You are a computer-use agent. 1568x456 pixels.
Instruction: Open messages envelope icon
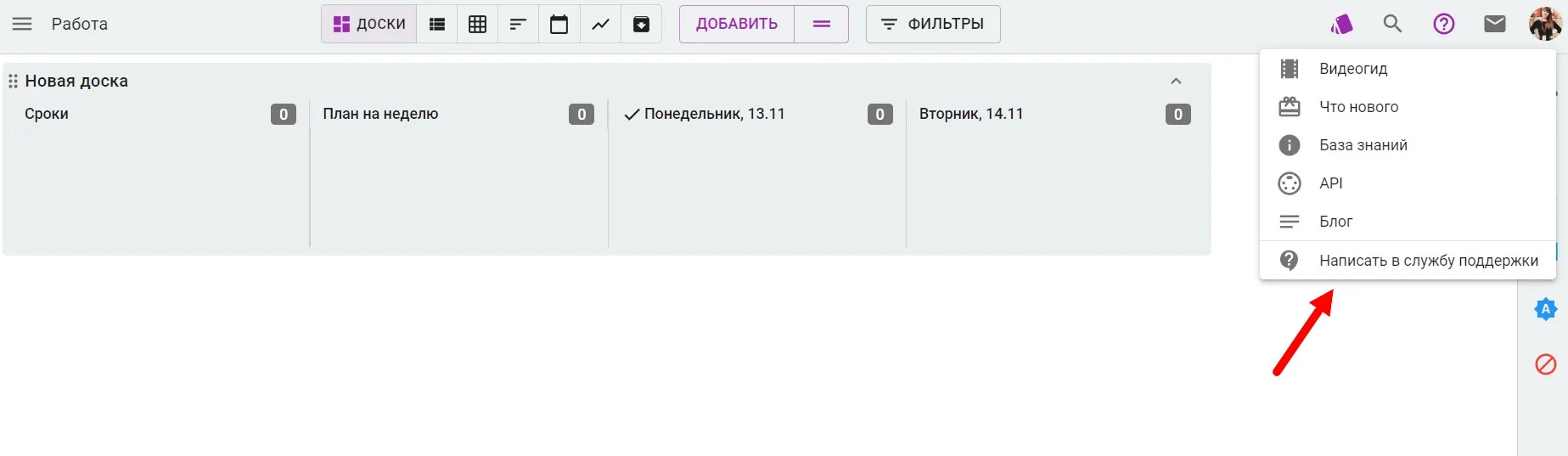coord(1495,24)
